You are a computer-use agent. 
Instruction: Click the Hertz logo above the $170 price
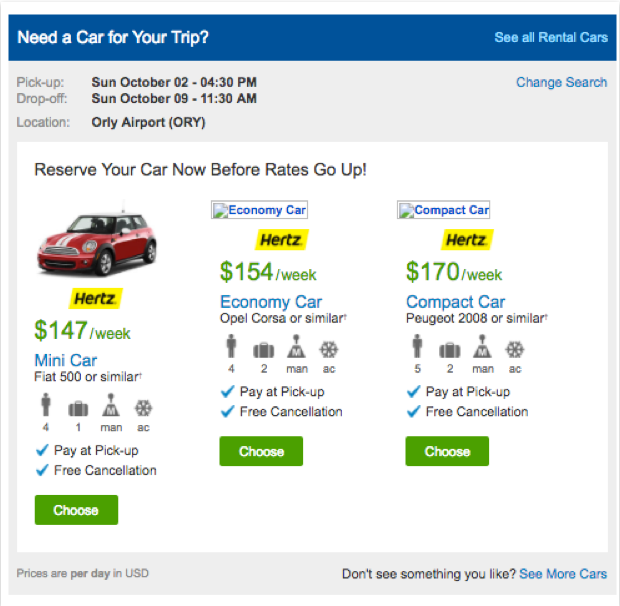[x=466, y=240]
